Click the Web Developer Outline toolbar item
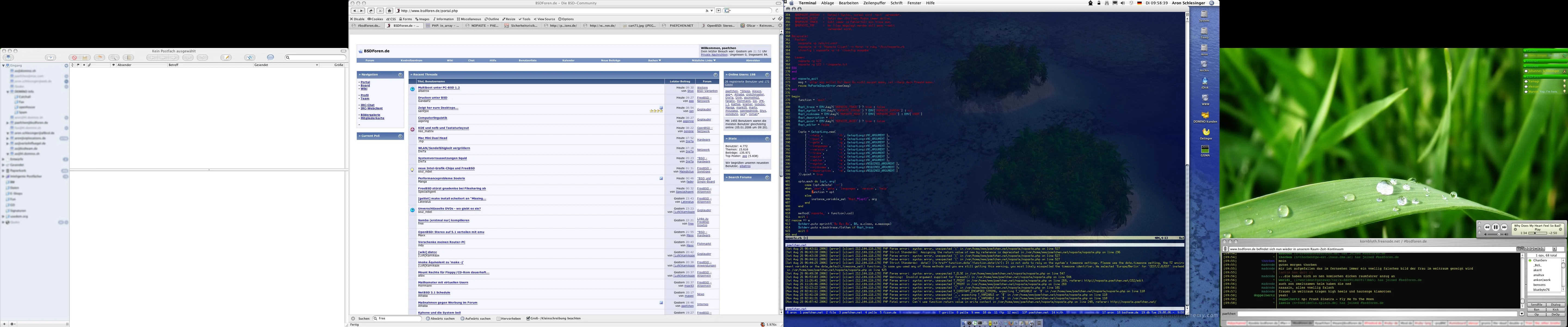1568x327 pixels. click(492, 19)
